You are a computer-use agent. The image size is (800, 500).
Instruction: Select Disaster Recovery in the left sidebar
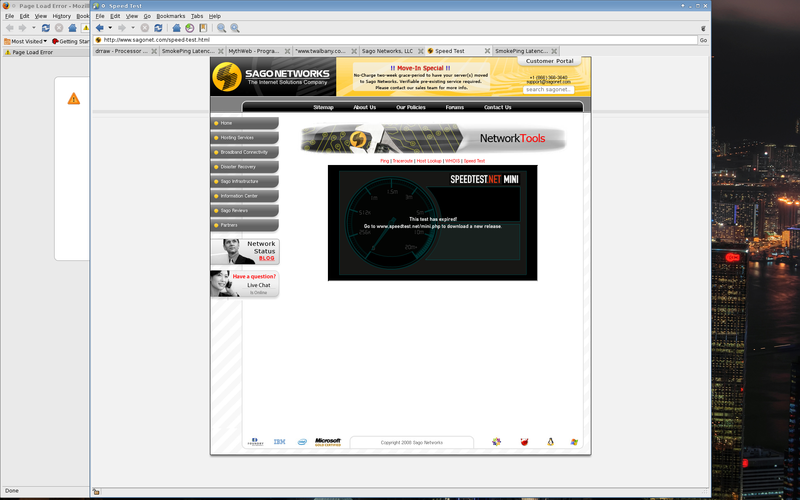coord(244,167)
